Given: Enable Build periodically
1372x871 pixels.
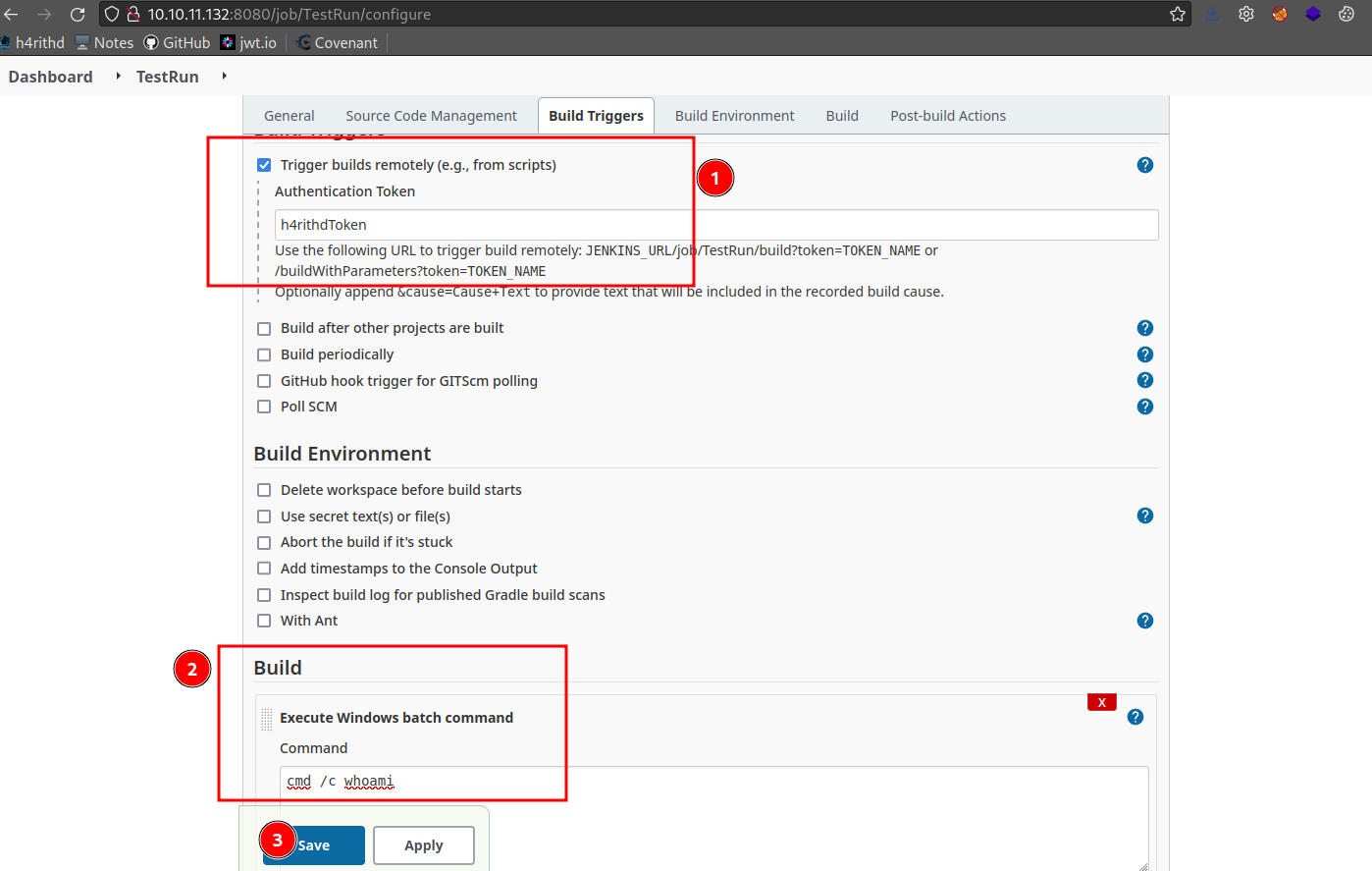Looking at the screenshot, I should [x=264, y=354].
